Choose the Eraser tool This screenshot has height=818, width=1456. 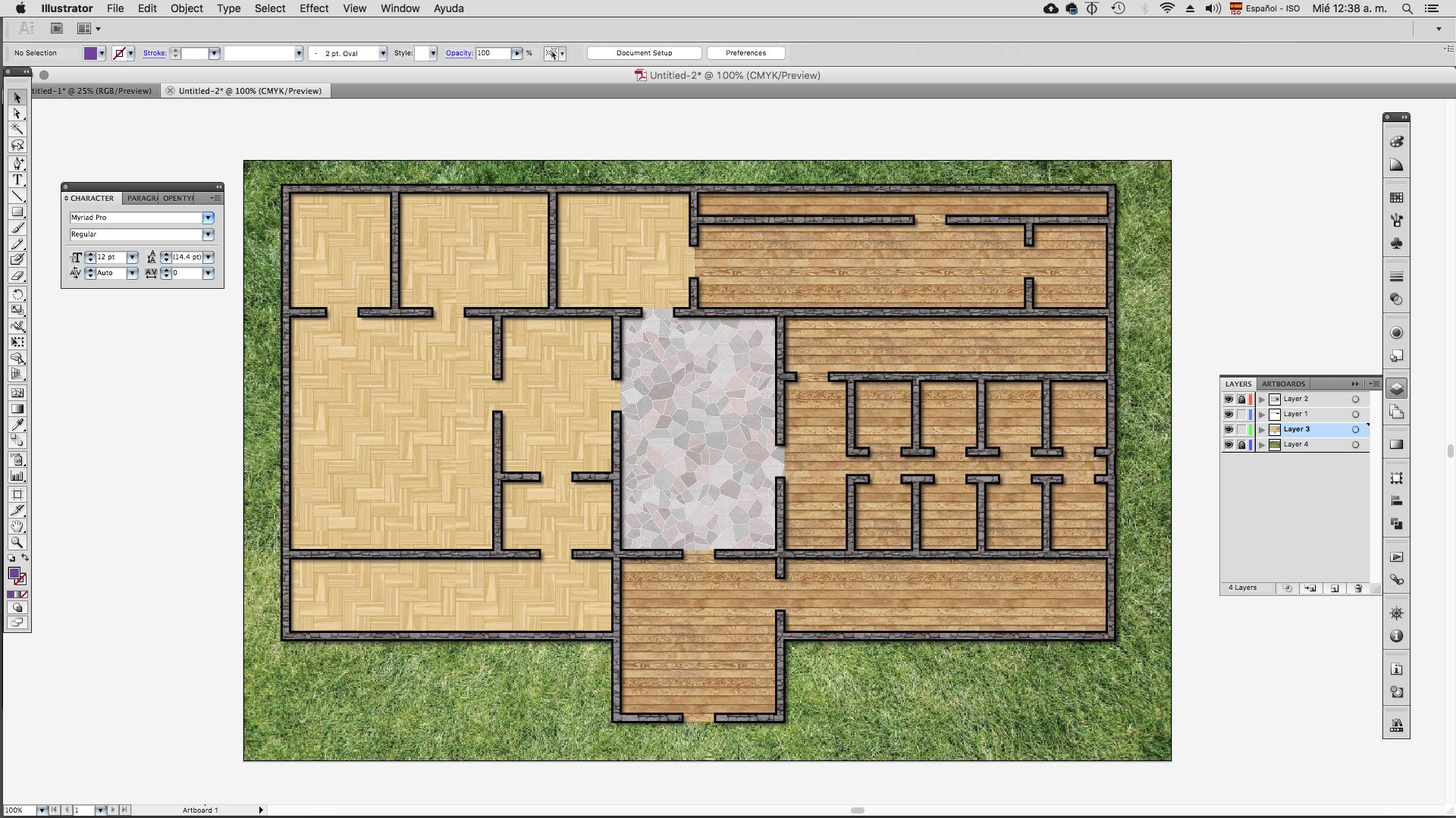(x=17, y=276)
